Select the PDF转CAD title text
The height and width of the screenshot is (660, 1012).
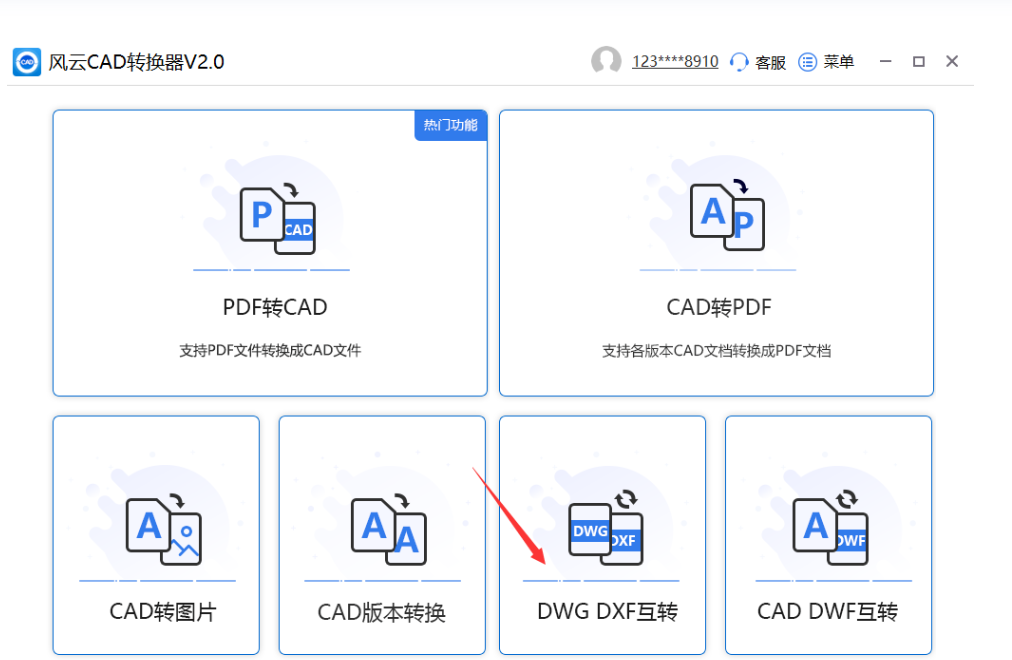[x=275, y=307]
